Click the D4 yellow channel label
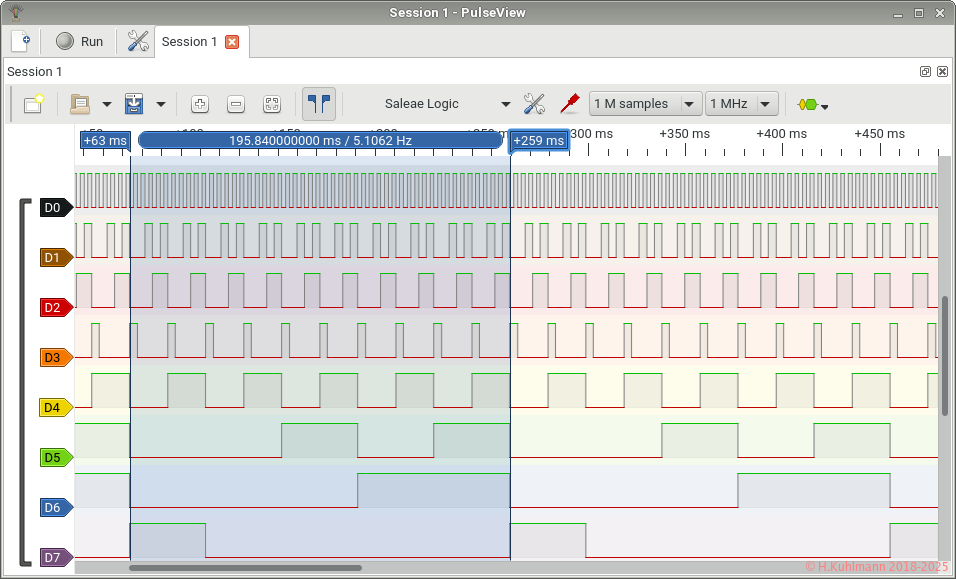 [x=54, y=407]
